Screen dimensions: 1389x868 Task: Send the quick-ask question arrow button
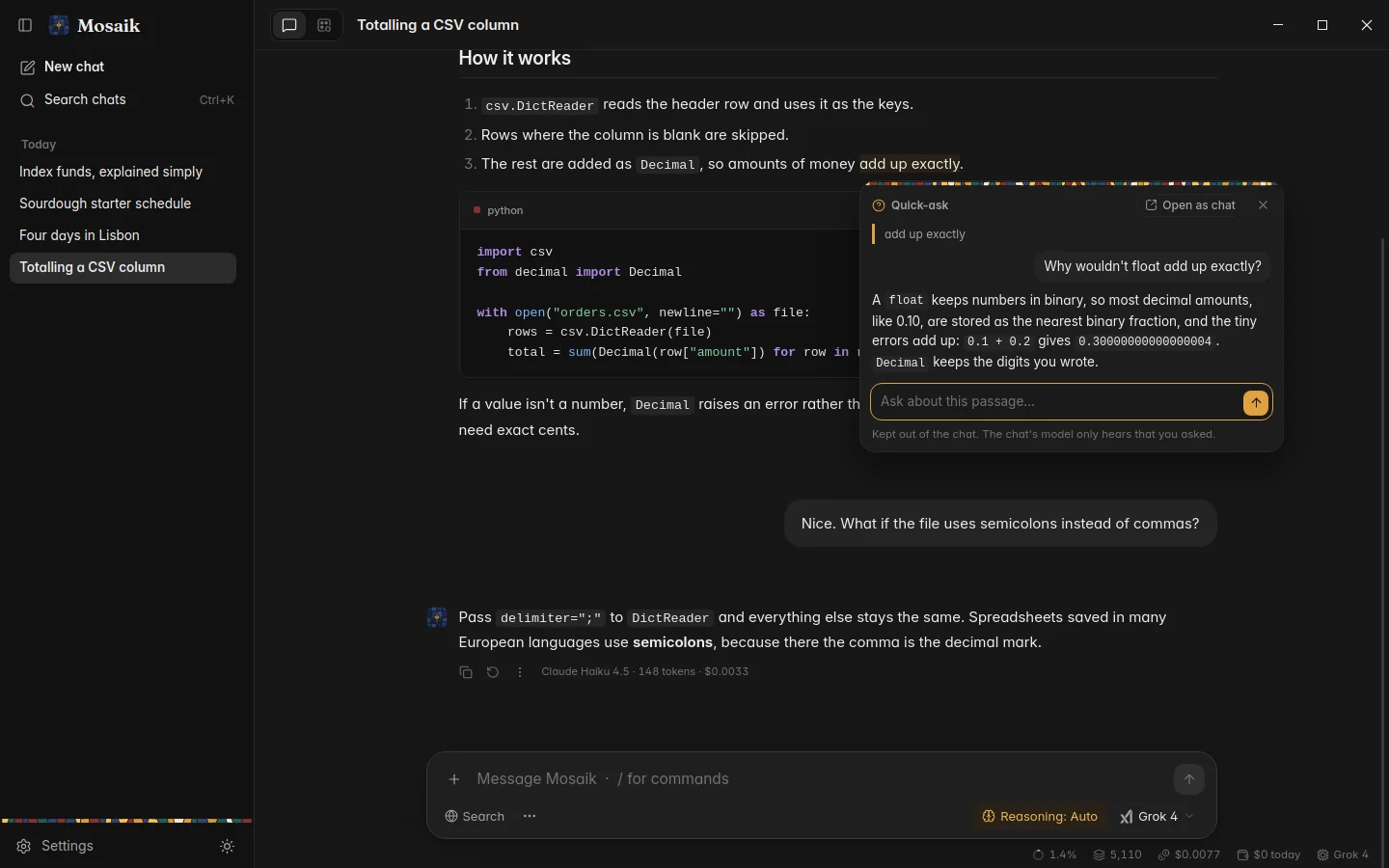tap(1256, 402)
